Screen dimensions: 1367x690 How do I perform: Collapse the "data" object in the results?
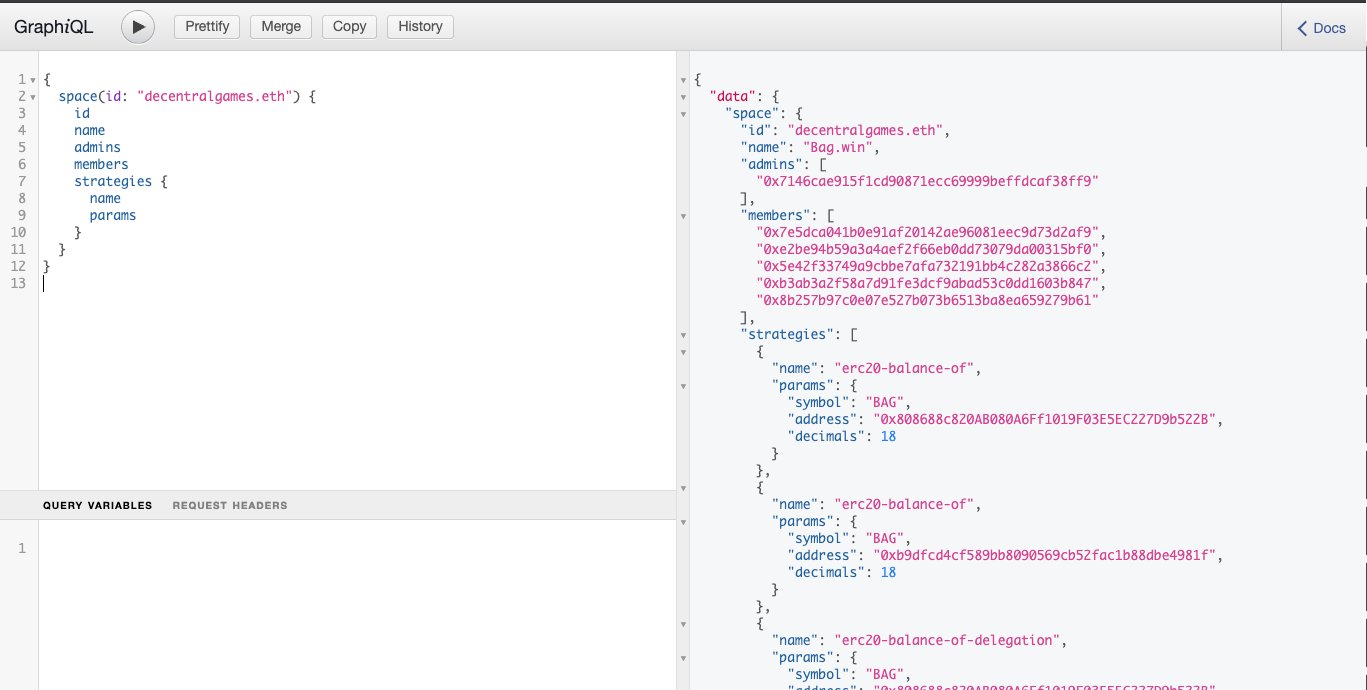pos(683,97)
